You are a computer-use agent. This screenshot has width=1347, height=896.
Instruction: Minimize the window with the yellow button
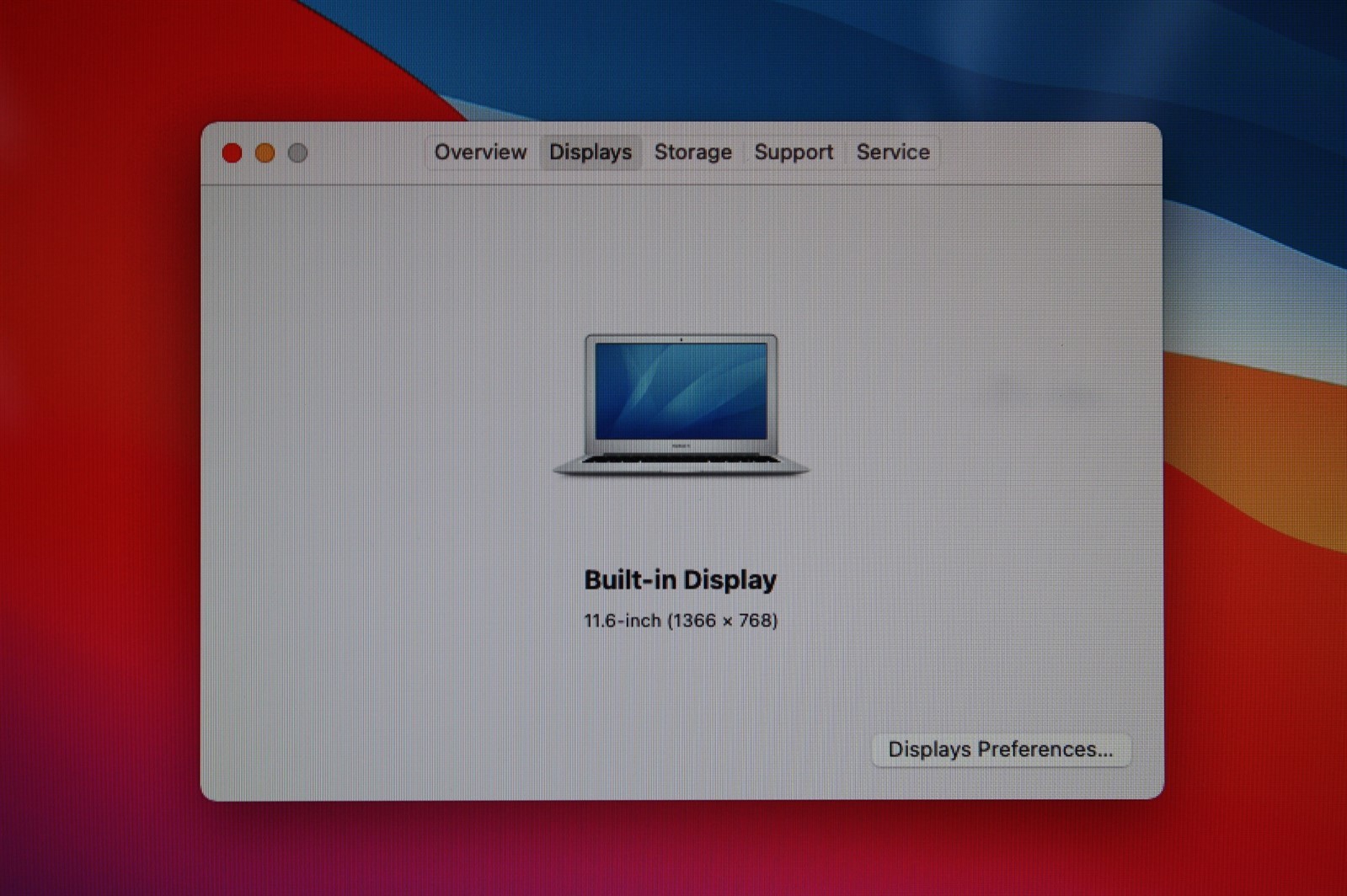click(265, 152)
